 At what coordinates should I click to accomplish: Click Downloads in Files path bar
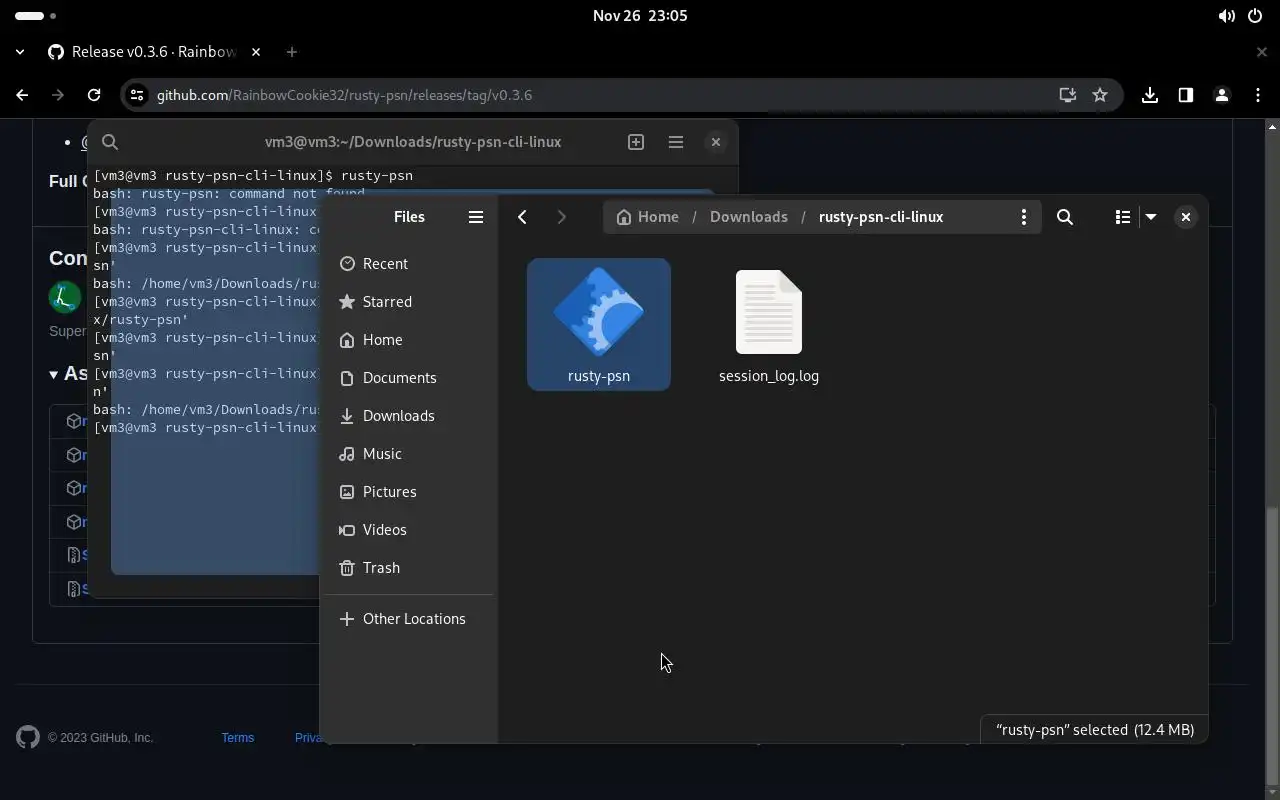coord(749,217)
